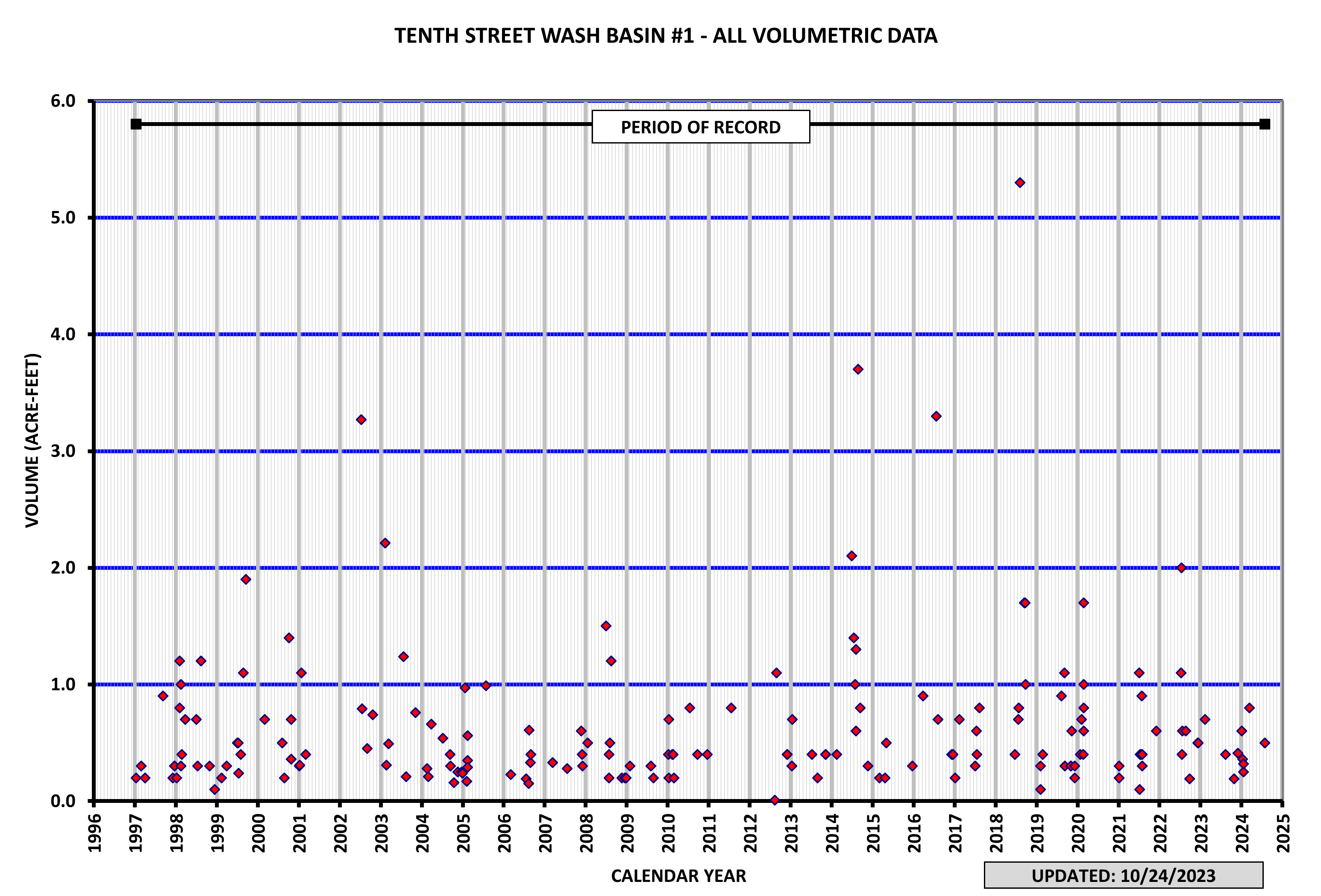Screen dimensions: 1321x896
Task: Click the highest data point at 5.3 acre-feet
Action: [x=1020, y=182]
